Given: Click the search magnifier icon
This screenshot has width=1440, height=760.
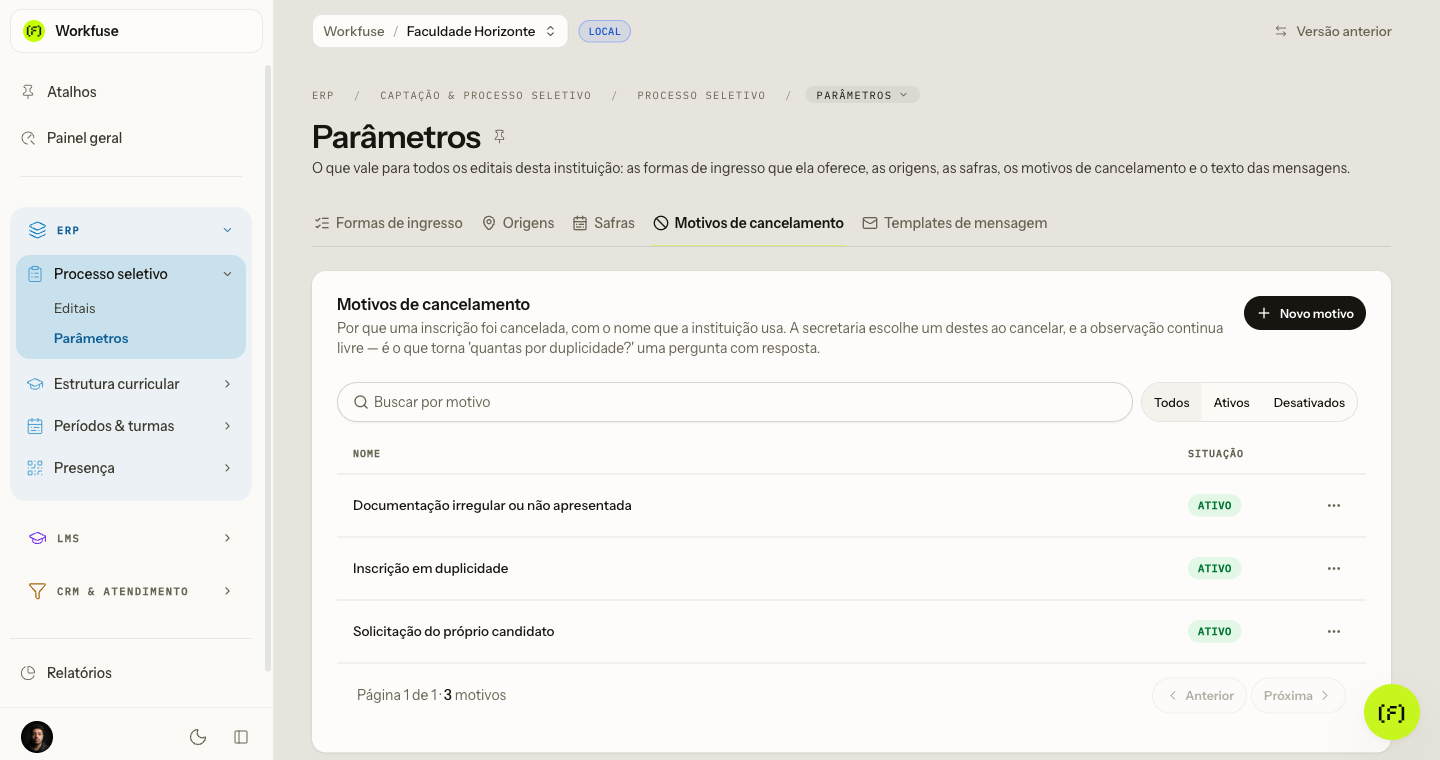Looking at the screenshot, I should tap(361, 402).
